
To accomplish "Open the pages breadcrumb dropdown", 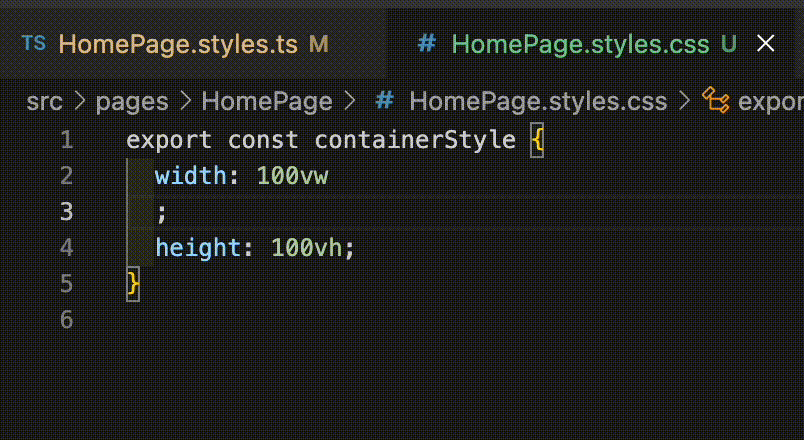I will (x=132, y=102).
